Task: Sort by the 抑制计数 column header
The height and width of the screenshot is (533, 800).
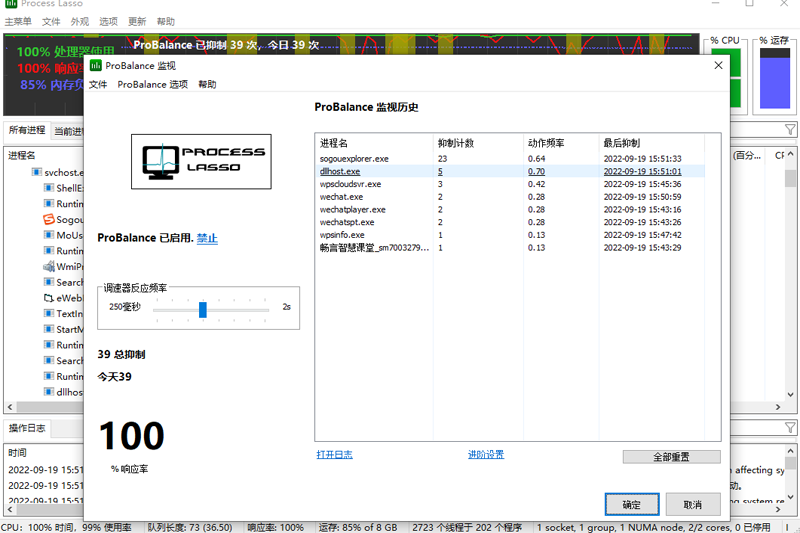Action: tap(456, 143)
